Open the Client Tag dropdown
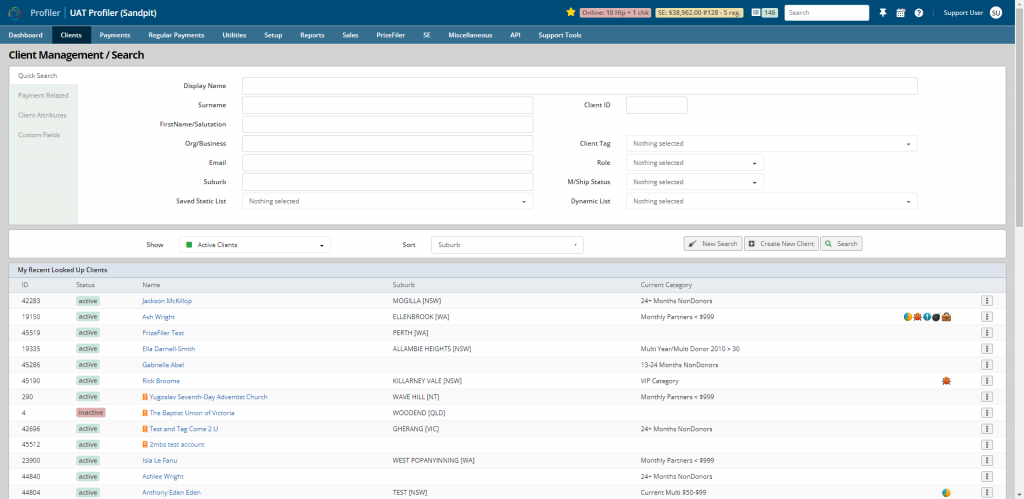 (x=771, y=144)
